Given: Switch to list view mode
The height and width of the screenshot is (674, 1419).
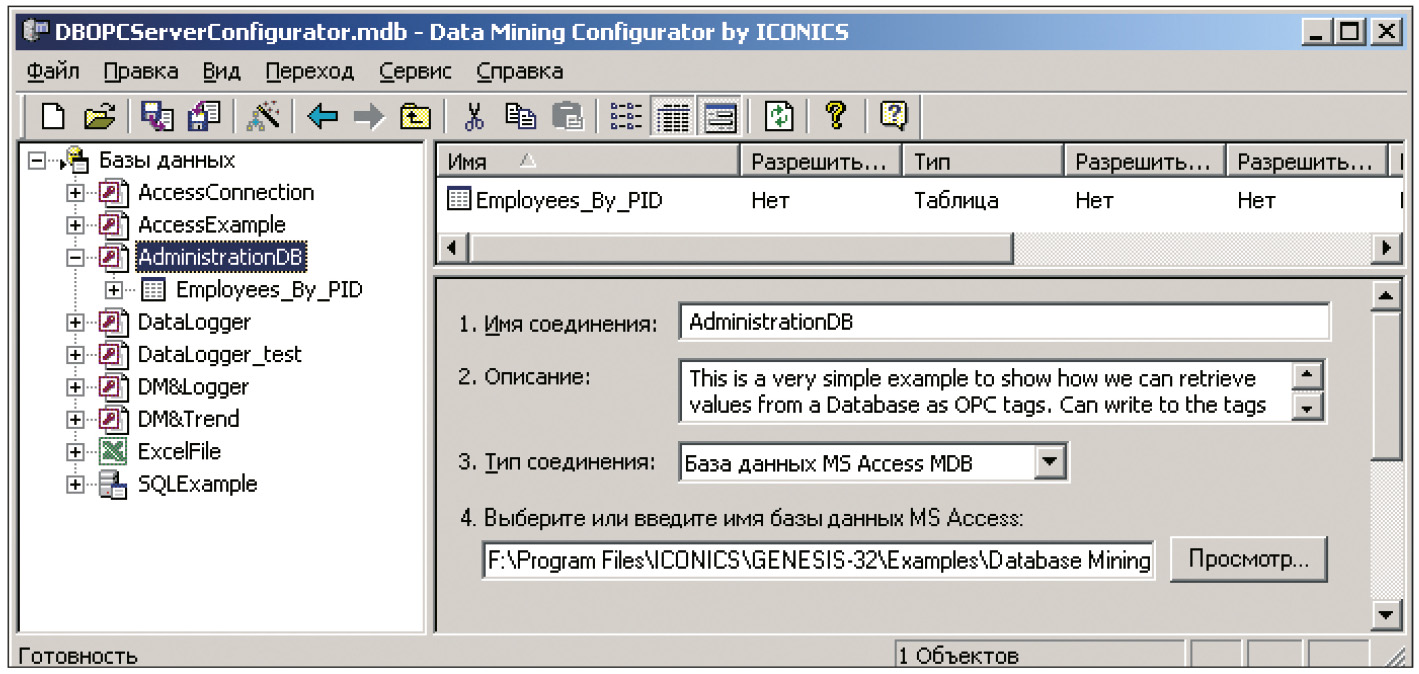Looking at the screenshot, I should 626,117.
